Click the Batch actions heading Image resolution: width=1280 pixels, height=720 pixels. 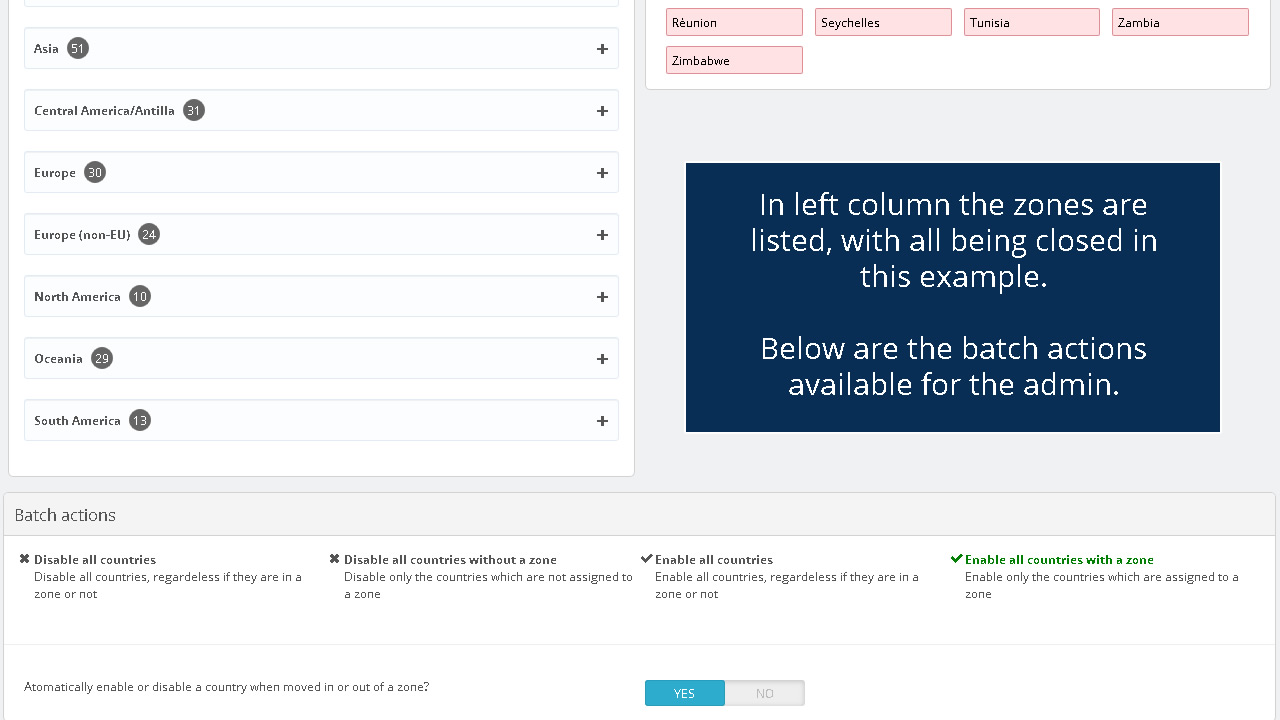tap(65, 515)
